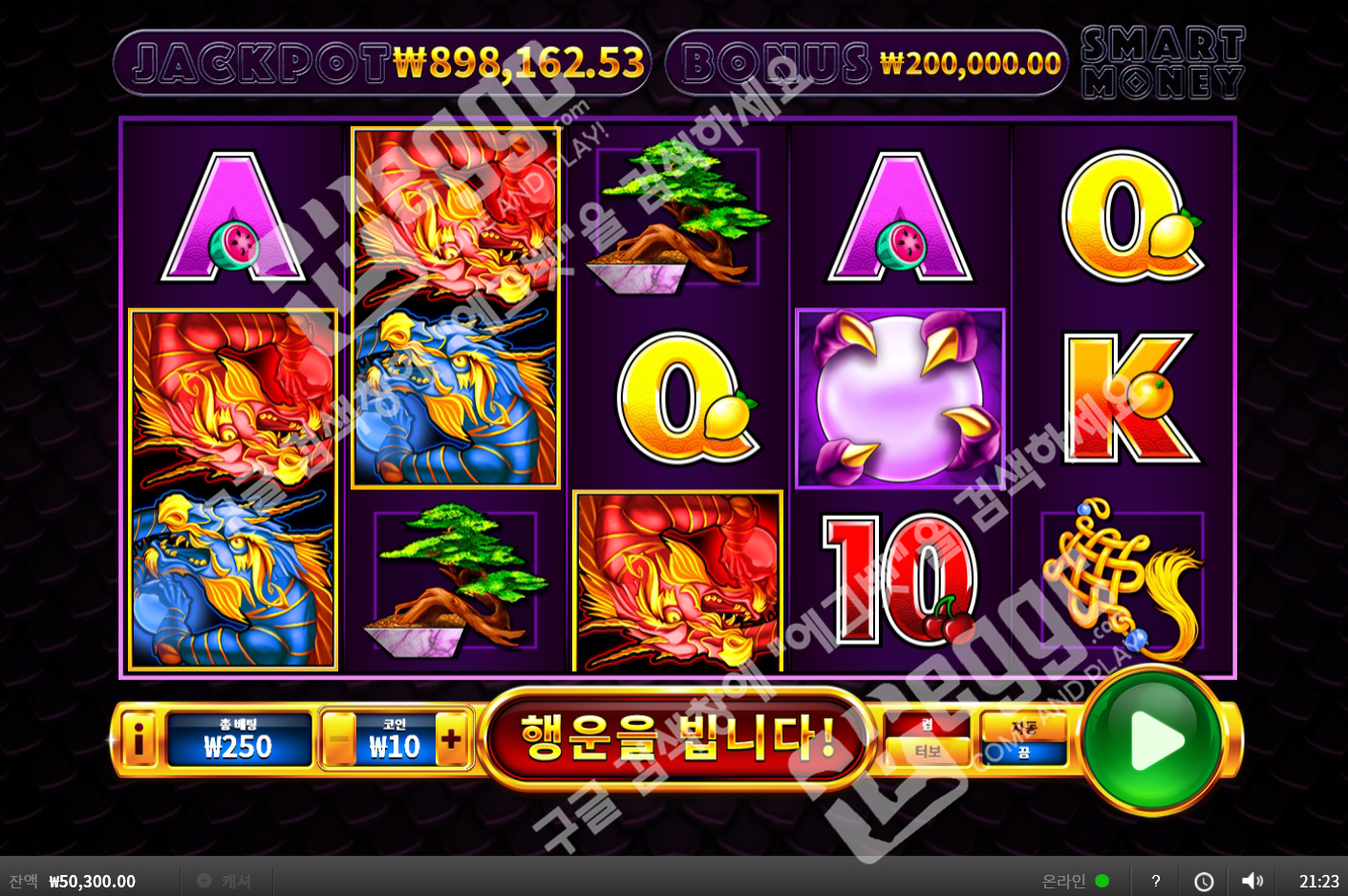Increase coin value with the plus button

451,738
